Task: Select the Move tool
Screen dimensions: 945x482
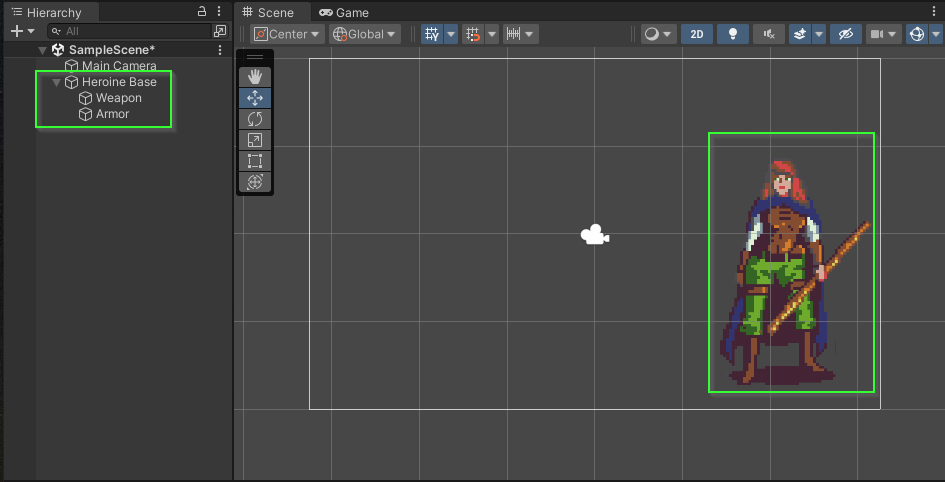Action: (x=255, y=98)
